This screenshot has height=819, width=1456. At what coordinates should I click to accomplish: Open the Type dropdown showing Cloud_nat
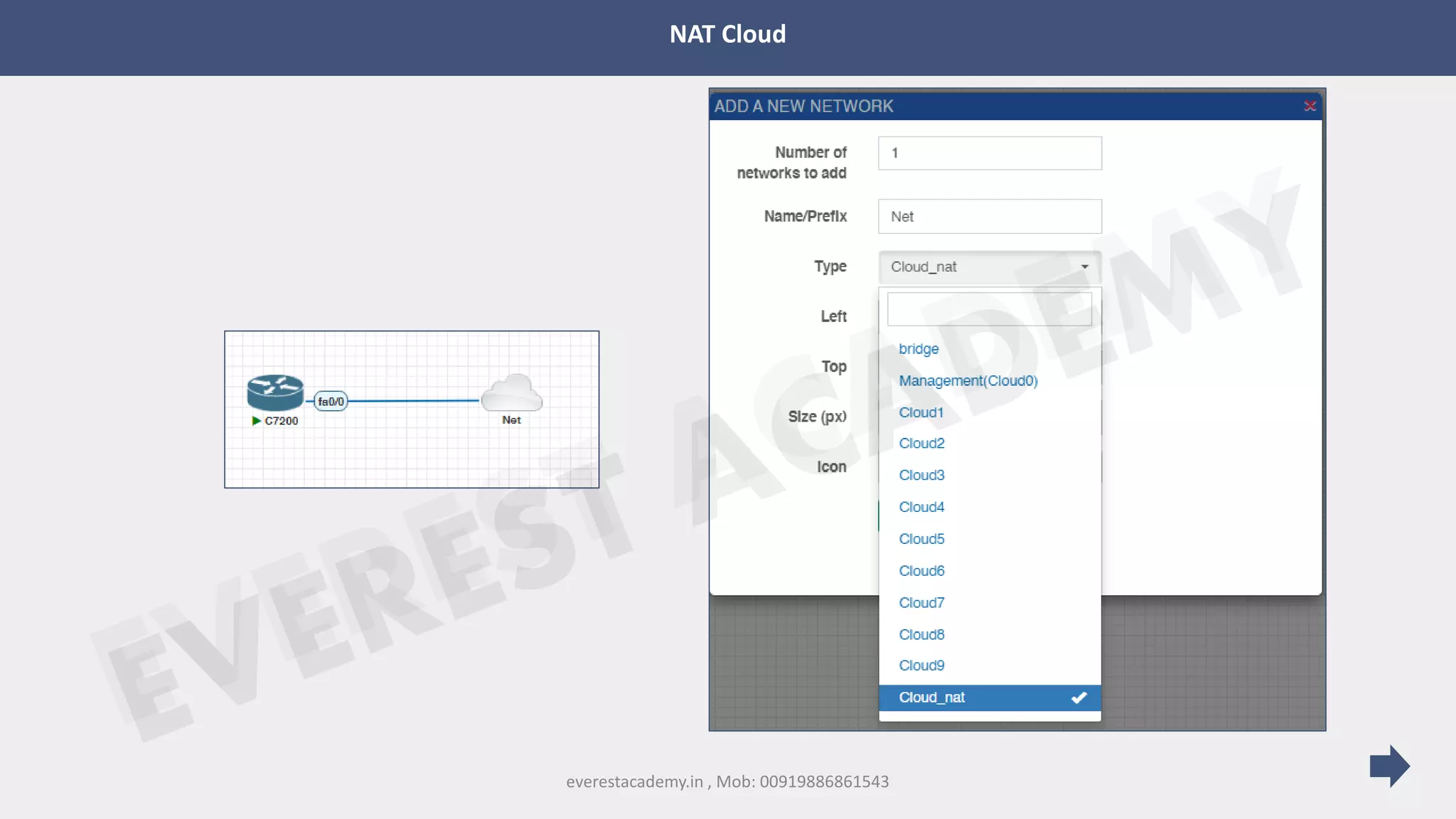(989, 267)
